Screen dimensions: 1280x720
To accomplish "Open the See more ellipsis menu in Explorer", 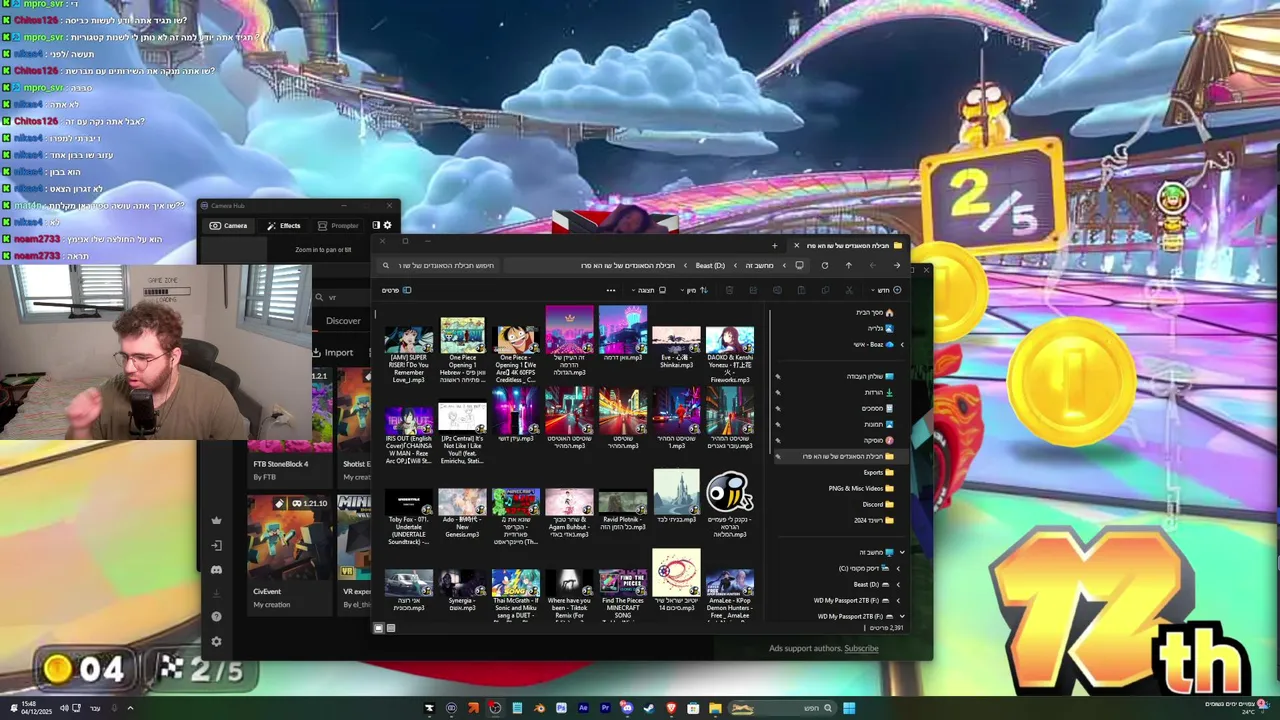I will pyautogui.click(x=610, y=290).
